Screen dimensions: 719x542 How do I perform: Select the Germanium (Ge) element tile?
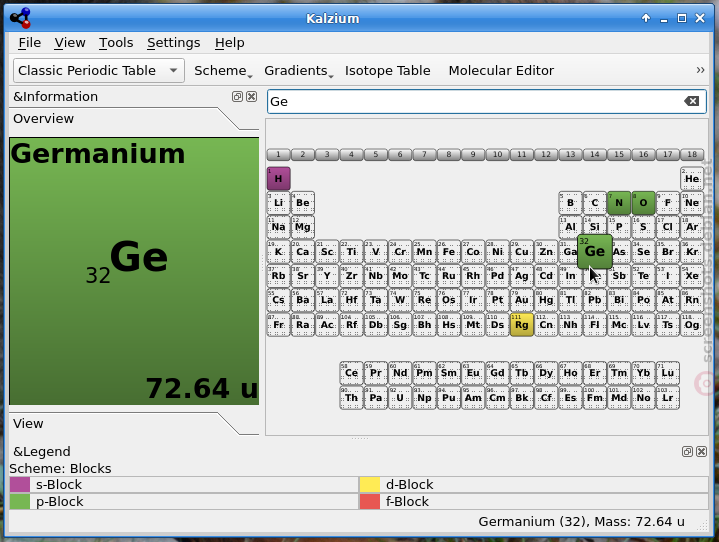594,251
